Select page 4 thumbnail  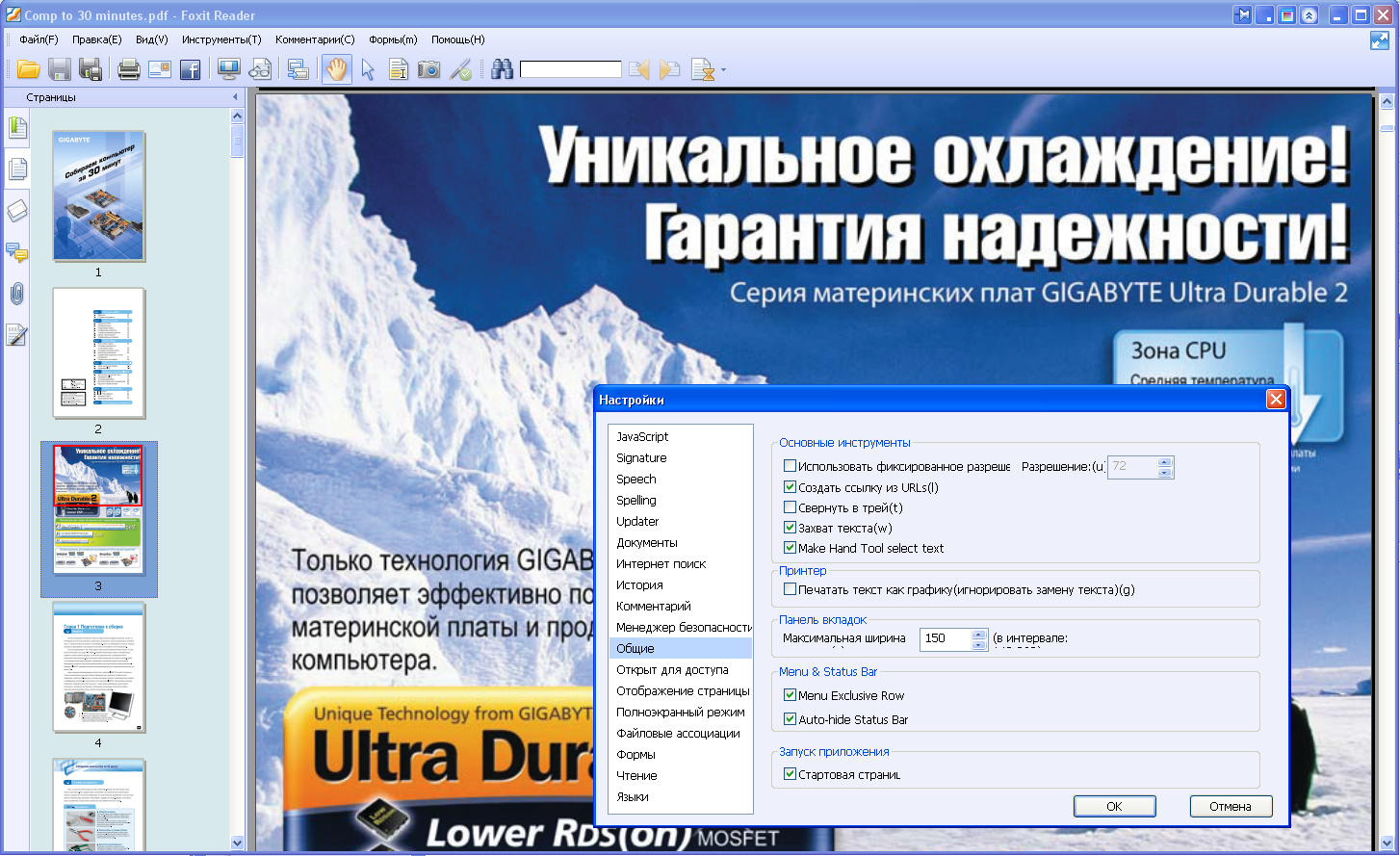click(98, 667)
